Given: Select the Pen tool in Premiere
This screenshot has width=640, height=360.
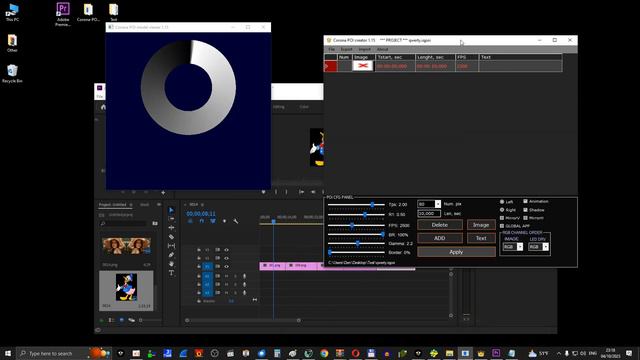Looking at the screenshot, I should click(171, 255).
